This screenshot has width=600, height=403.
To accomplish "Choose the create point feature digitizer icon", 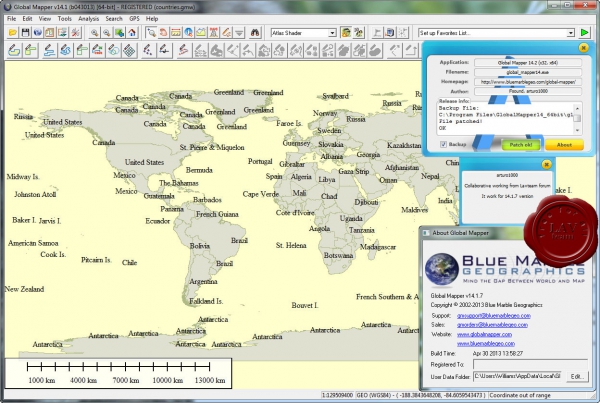I will point(148,50).
